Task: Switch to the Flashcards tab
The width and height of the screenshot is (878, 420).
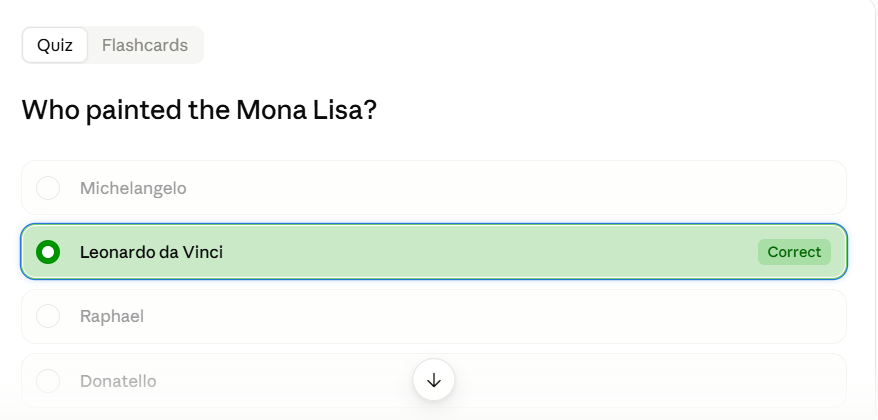Action: pyautogui.click(x=145, y=45)
